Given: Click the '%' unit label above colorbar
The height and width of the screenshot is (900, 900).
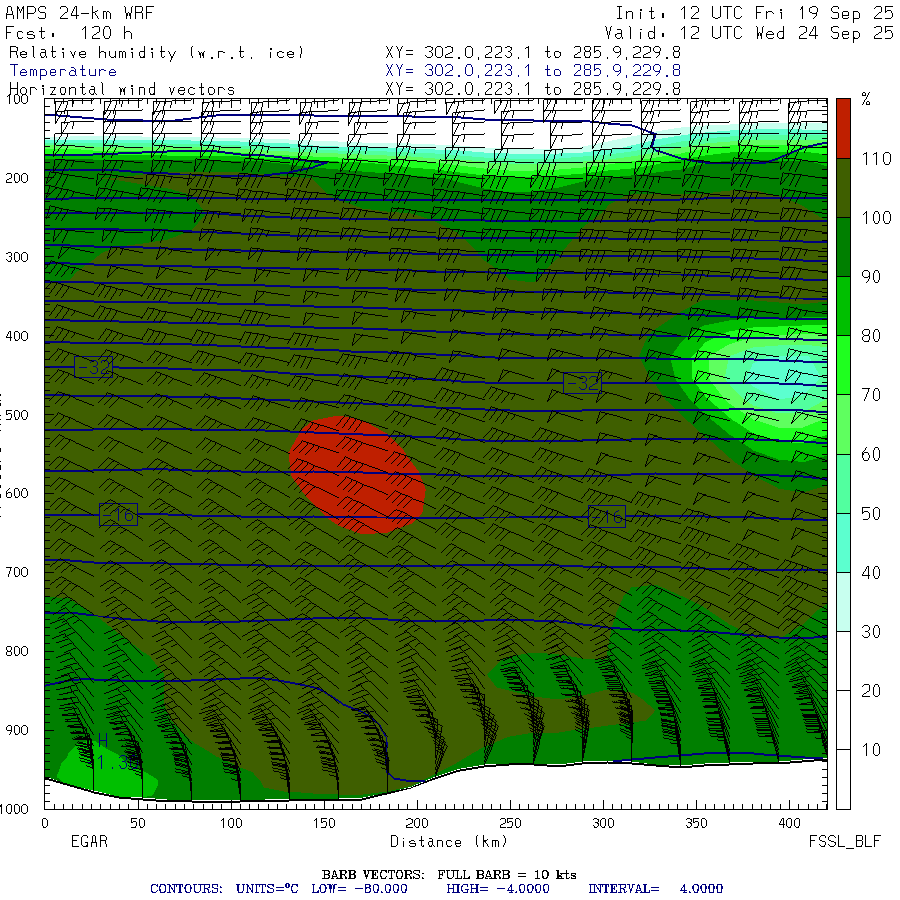Looking at the screenshot, I should coord(866,99).
